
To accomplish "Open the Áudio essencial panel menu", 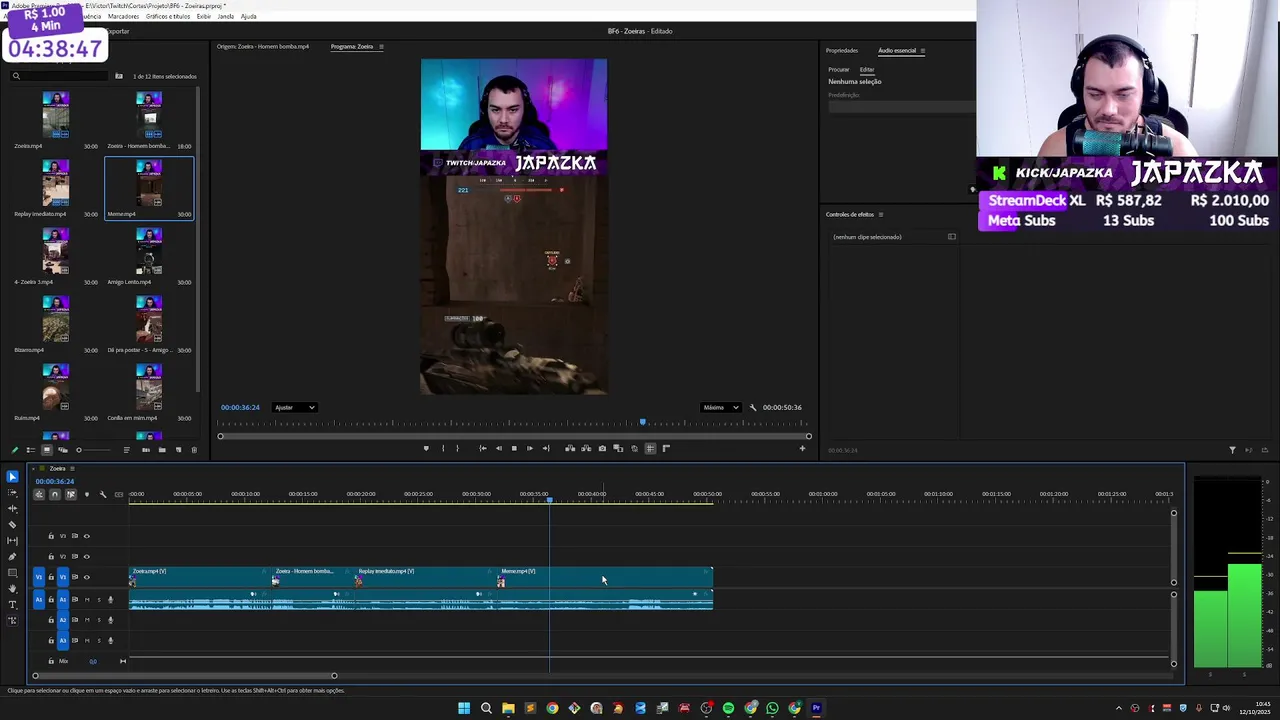I will 922,51.
